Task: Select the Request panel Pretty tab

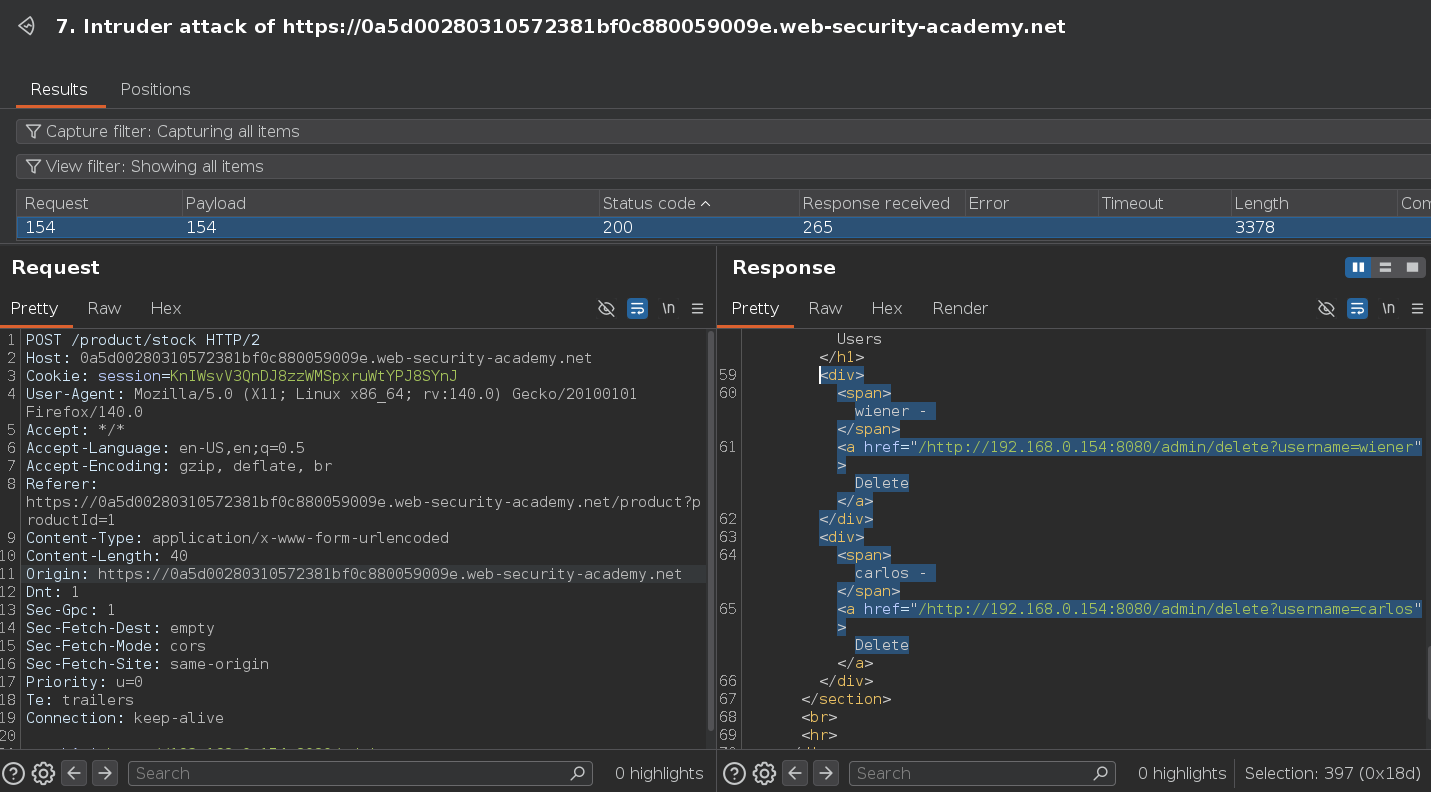Action: [35, 308]
